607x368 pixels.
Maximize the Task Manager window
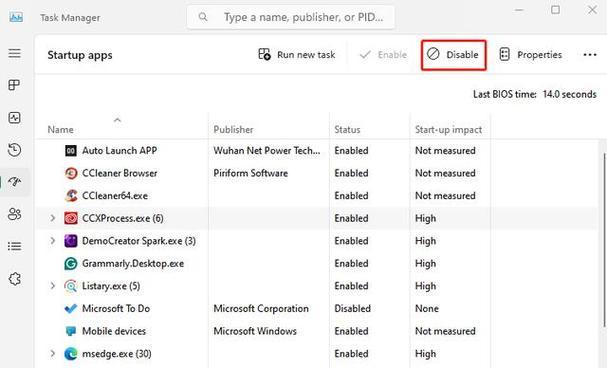(556, 10)
